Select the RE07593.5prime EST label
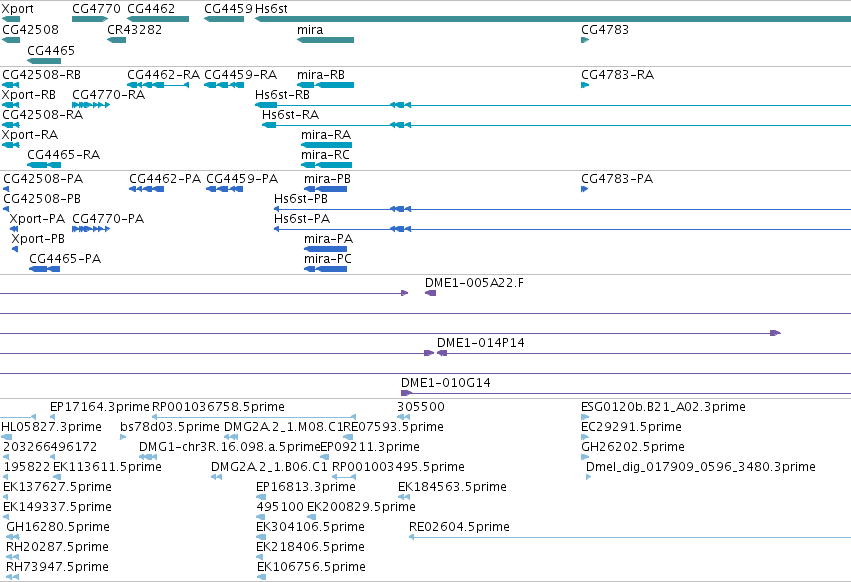Viewport: 851px width, 582px height. point(393,427)
